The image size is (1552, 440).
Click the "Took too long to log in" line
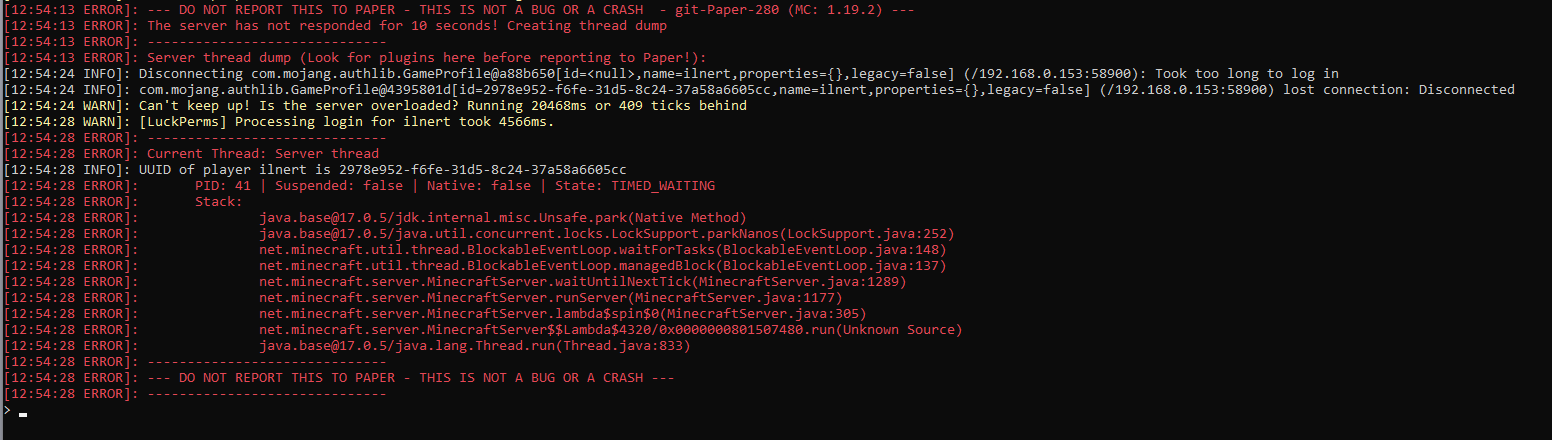pos(671,74)
